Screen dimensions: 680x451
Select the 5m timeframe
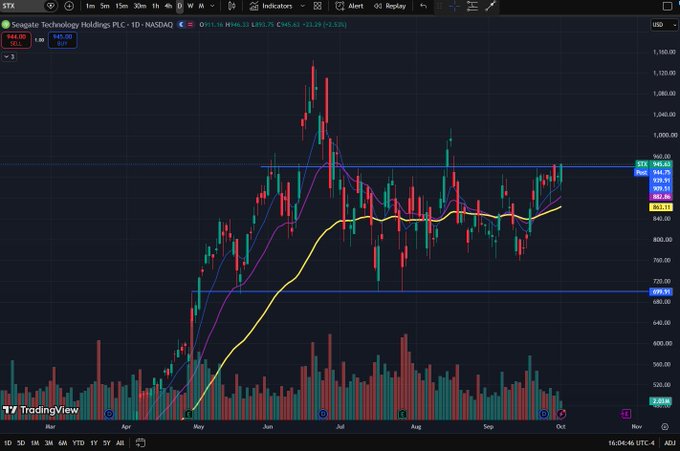point(105,6)
